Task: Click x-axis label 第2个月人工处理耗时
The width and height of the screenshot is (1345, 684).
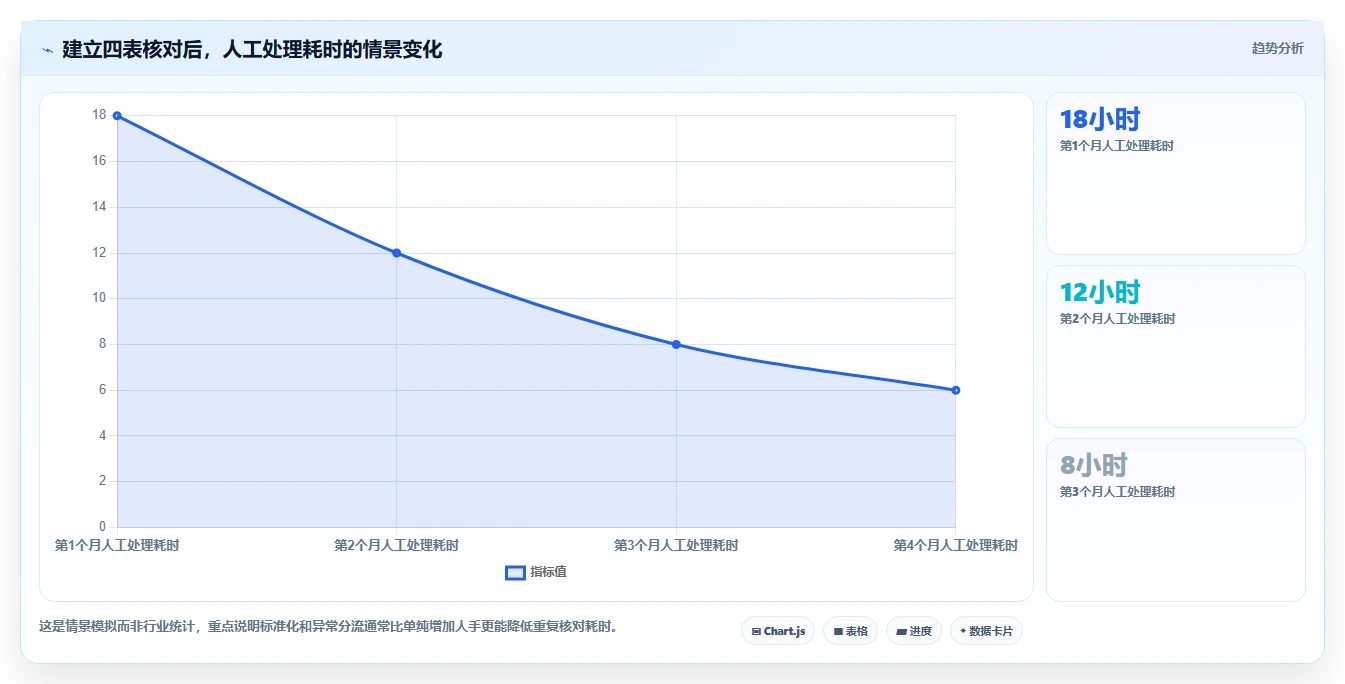Action: (397, 546)
